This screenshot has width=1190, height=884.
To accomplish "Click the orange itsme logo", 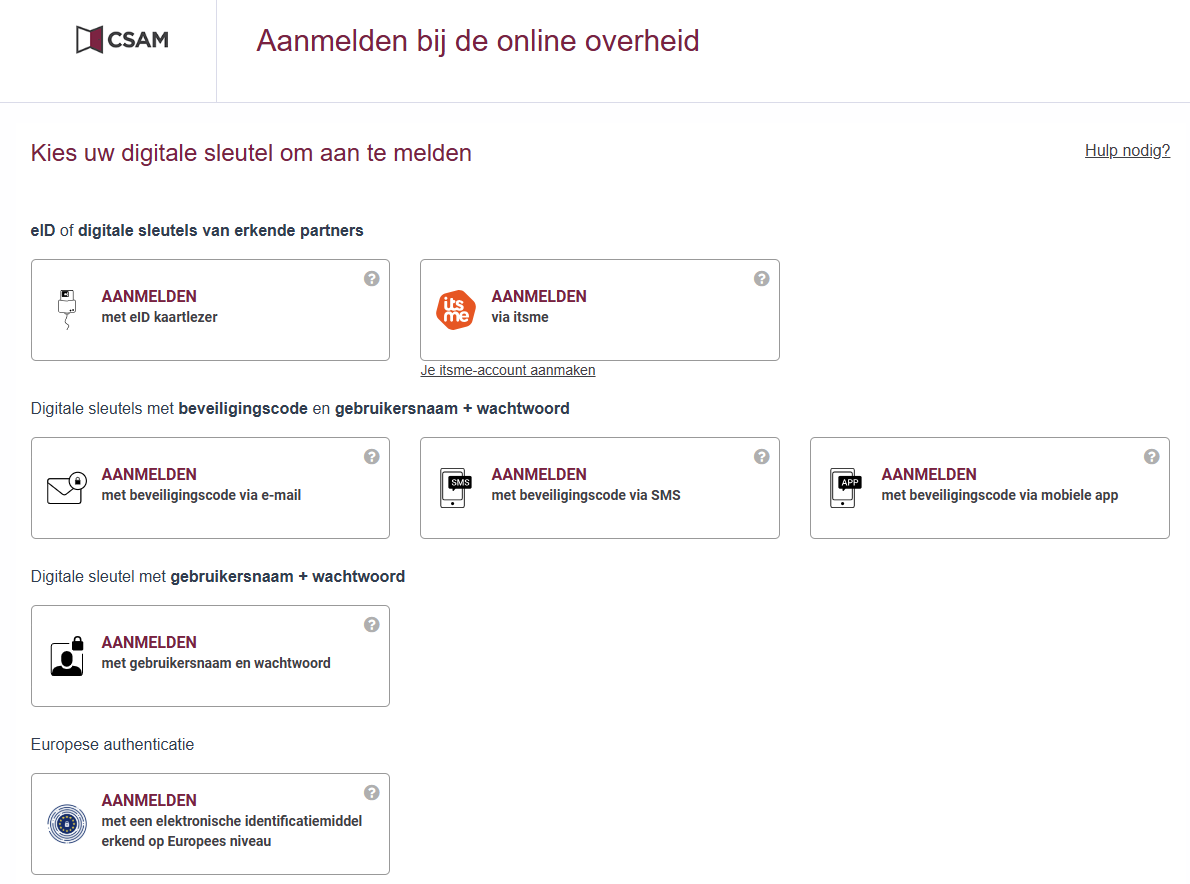I will click(456, 309).
